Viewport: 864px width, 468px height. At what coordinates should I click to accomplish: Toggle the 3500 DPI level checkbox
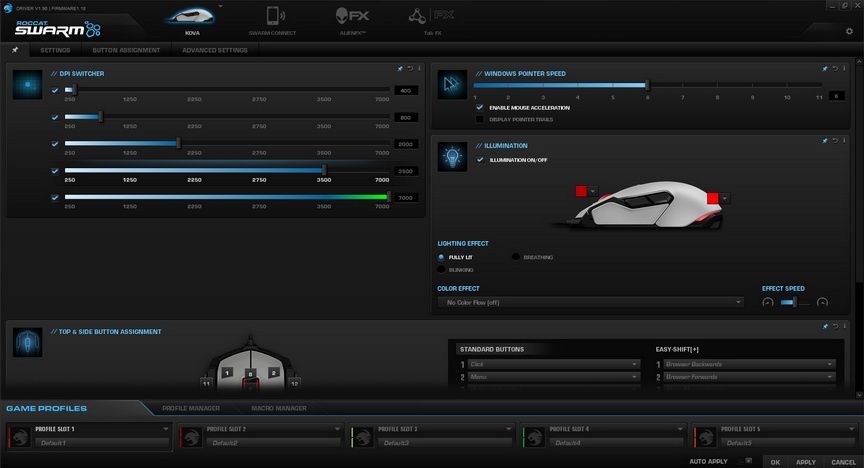tap(55, 171)
